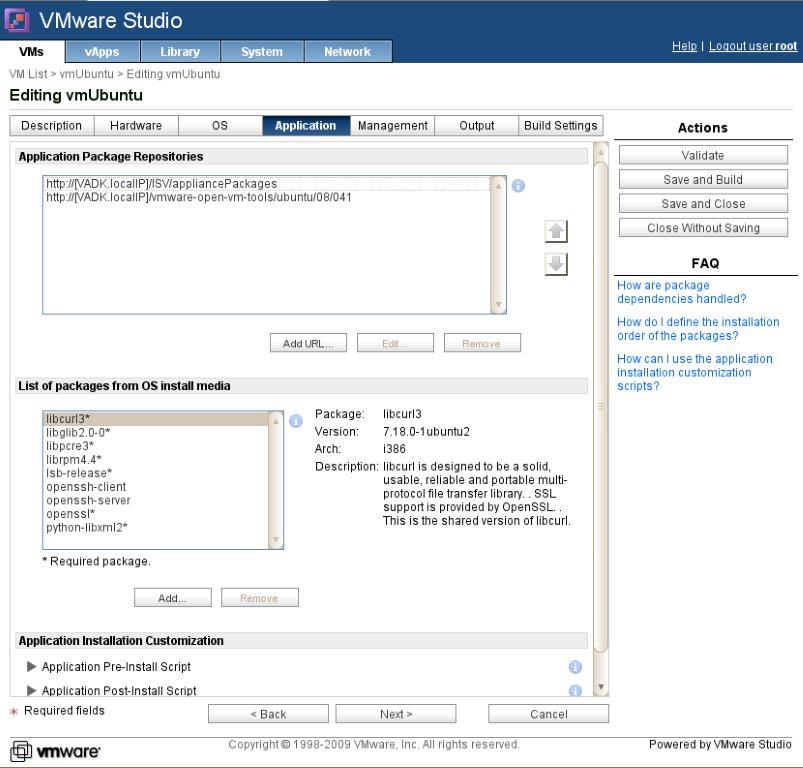Select libpcre3* package

click(156, 446)
